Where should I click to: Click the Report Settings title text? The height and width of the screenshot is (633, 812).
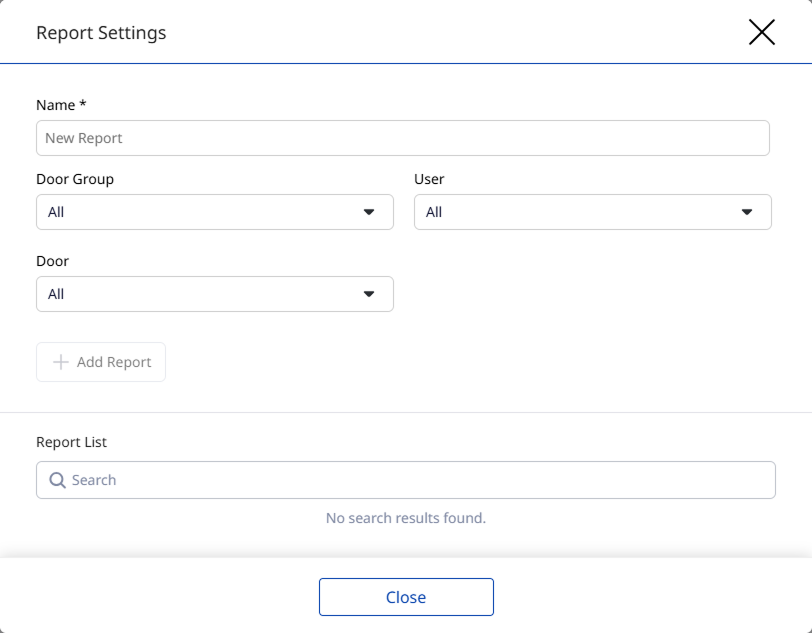point(101,33)
